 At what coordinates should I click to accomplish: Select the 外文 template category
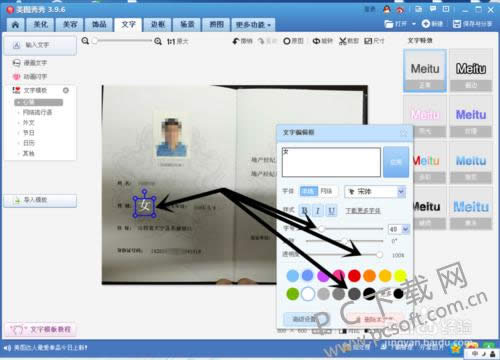[29, 123]
